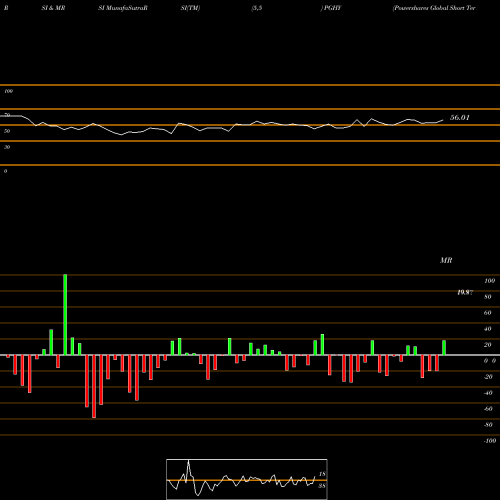
Task: Click the 30 level label on the RSI panel
Action: click(7, 147)
